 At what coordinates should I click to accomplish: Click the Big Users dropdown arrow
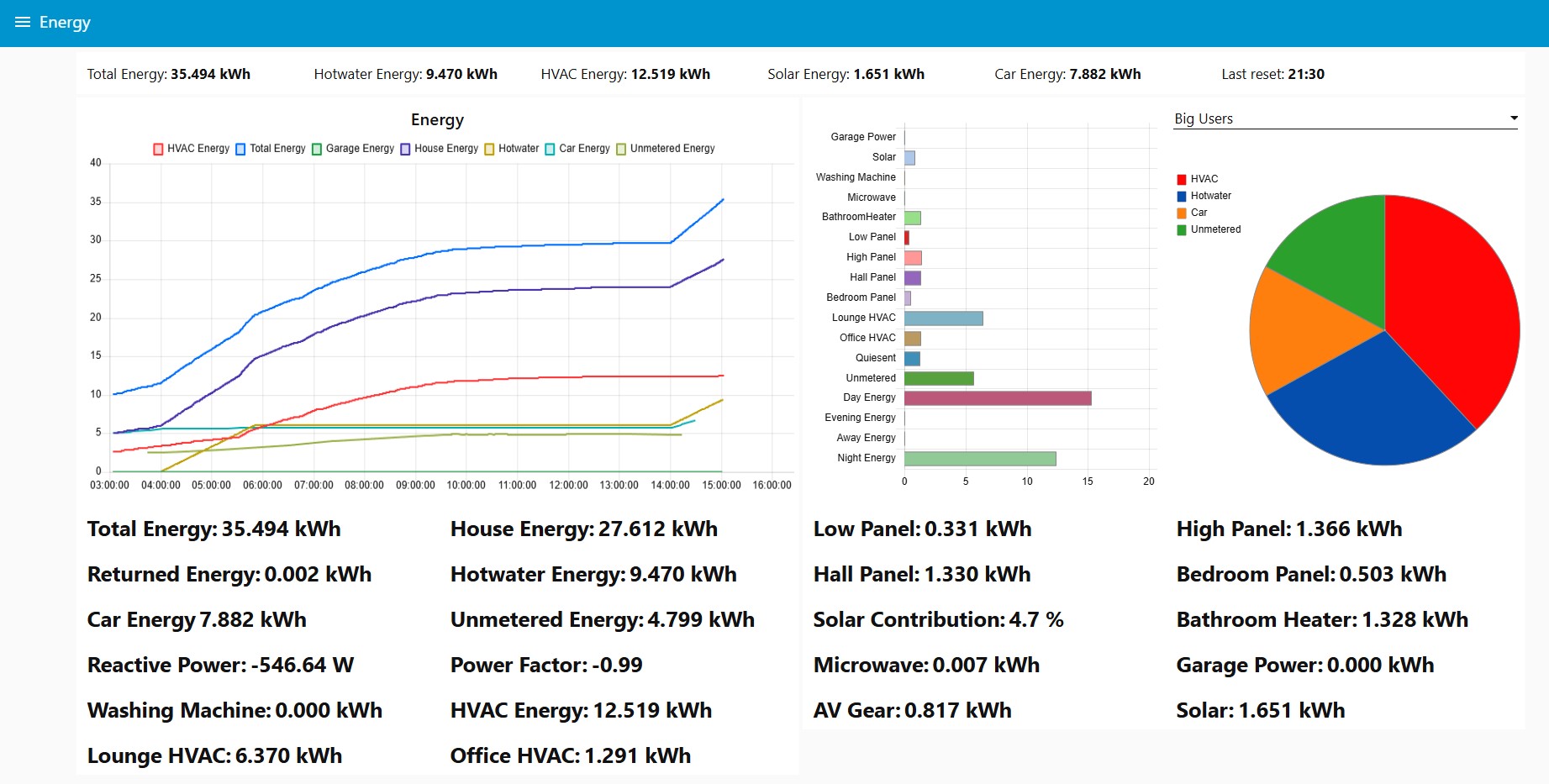[x=1513, y=118]
